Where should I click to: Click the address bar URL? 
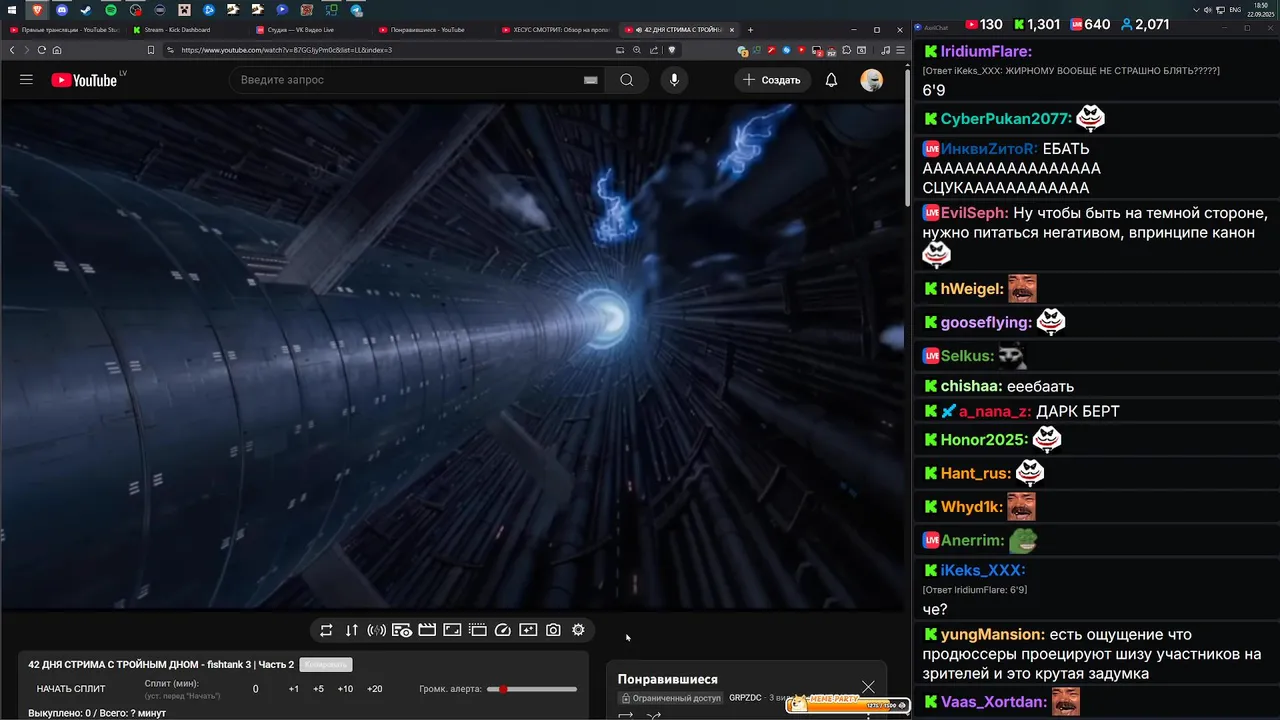point(287,50)
